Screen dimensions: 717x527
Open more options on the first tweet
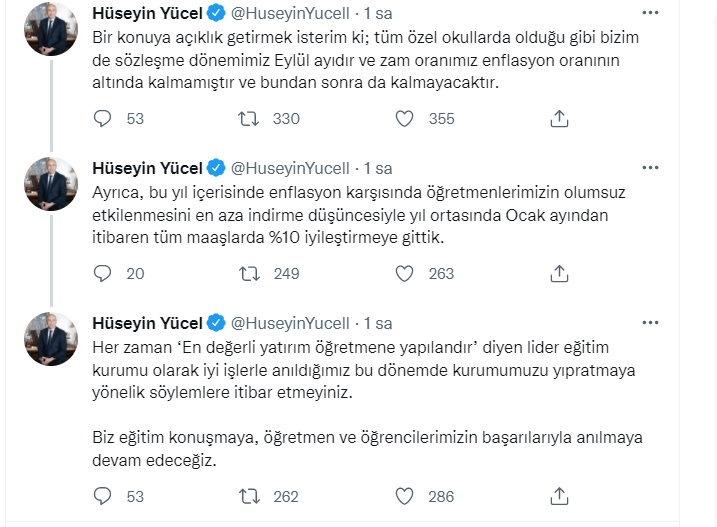point(650,13)
